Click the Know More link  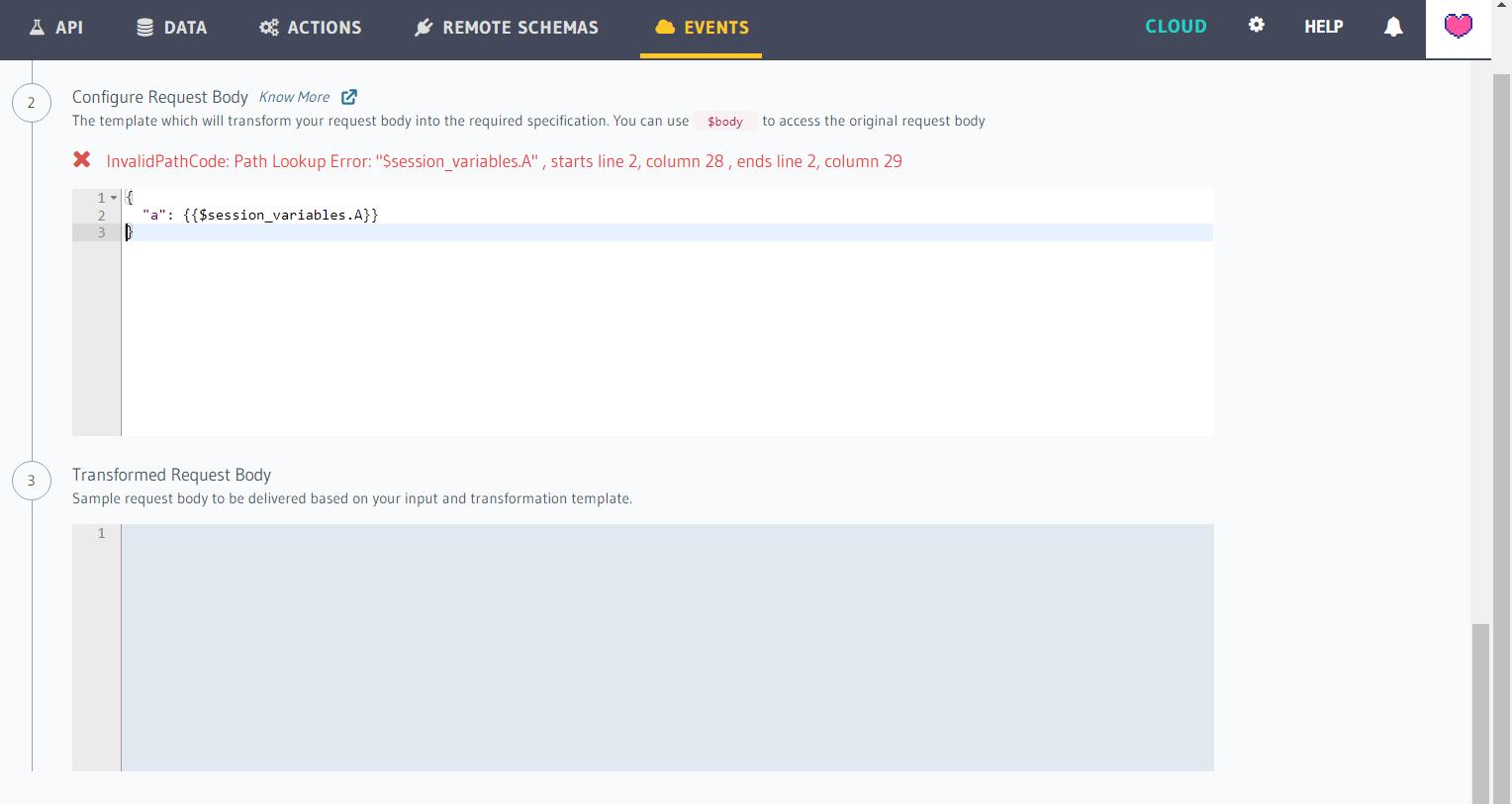(294, 96)
